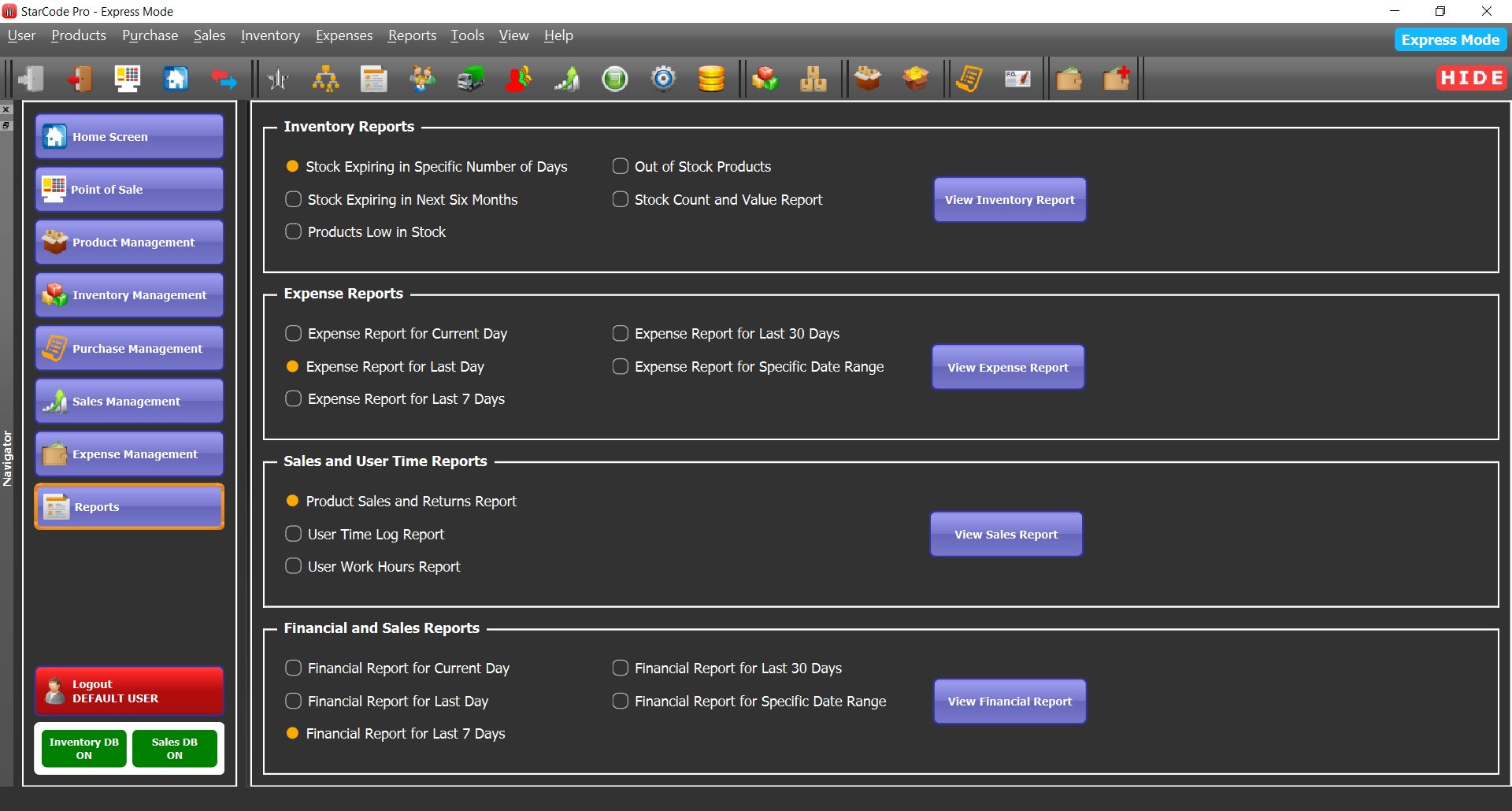Click the View Sales Report button
1512x811 pixels.
[x=1006, y=534]
